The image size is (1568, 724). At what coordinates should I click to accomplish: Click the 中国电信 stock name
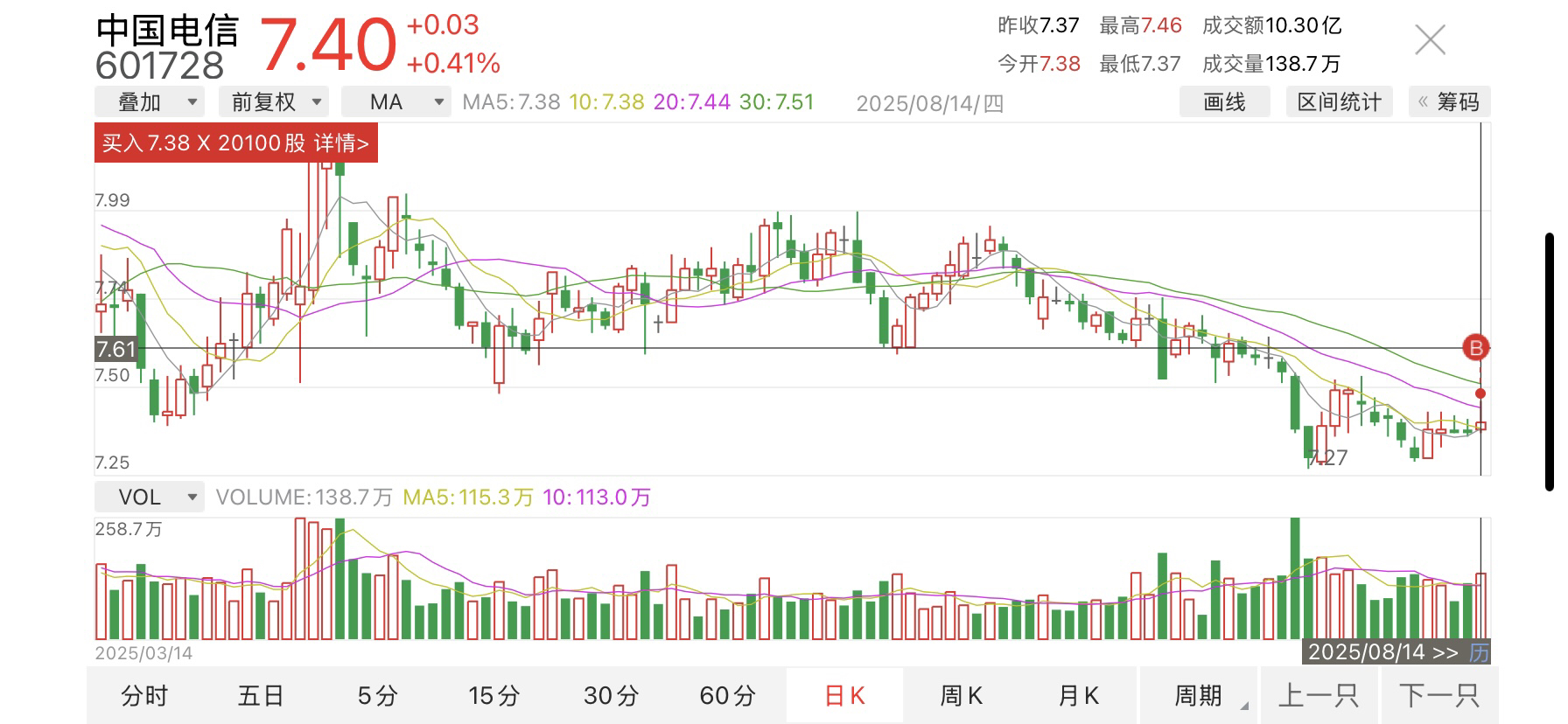pos(167,30)
